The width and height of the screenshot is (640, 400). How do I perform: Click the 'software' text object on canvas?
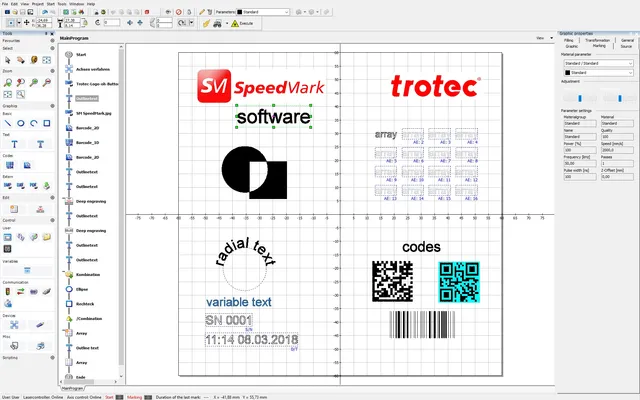coord(273,117)
